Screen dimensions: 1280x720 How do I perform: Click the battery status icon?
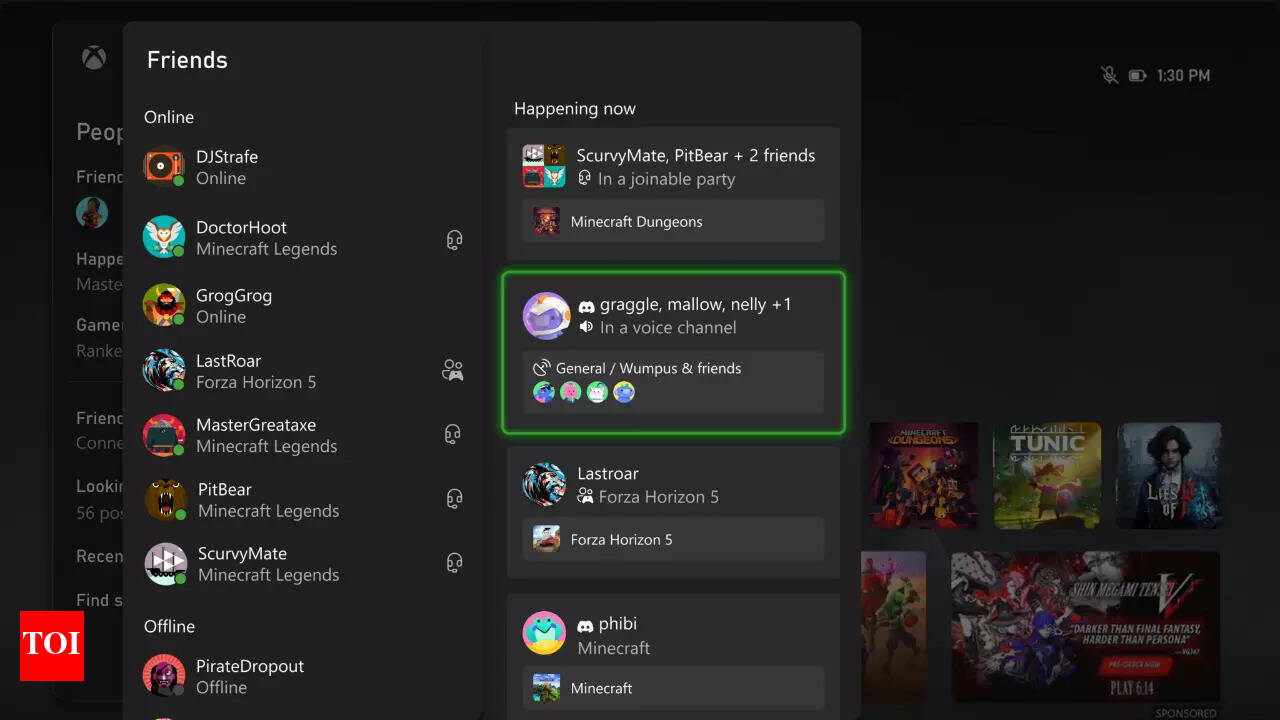pos(1137,76)
